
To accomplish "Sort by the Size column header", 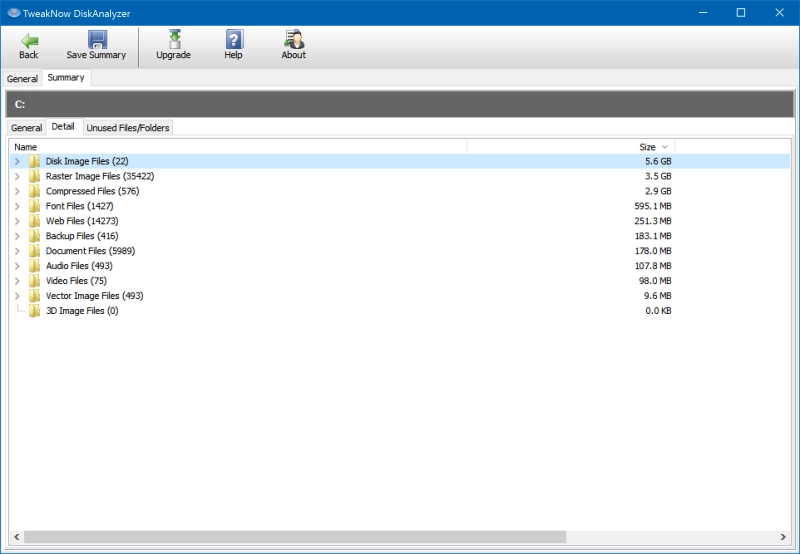I will point(571,147).
